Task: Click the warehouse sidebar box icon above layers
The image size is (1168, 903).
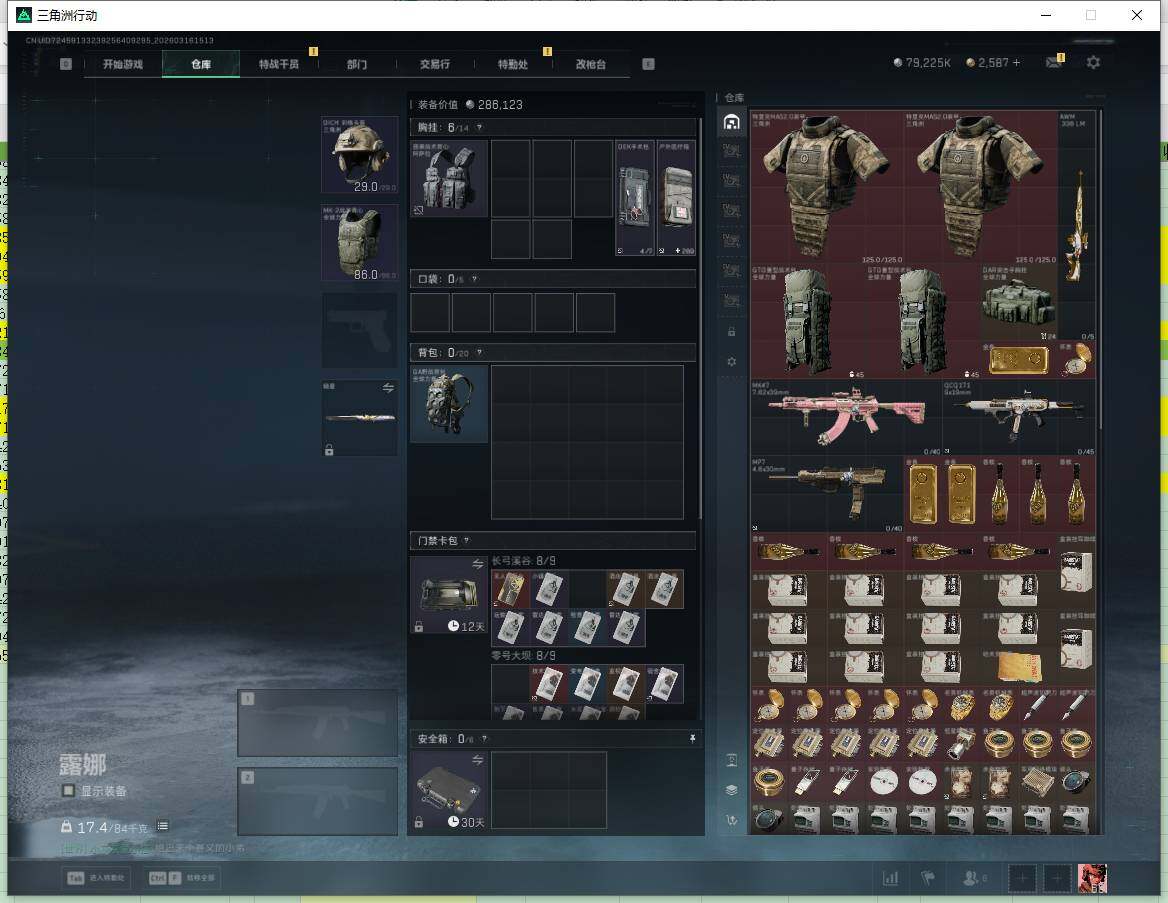Action: tap(731, 760)
